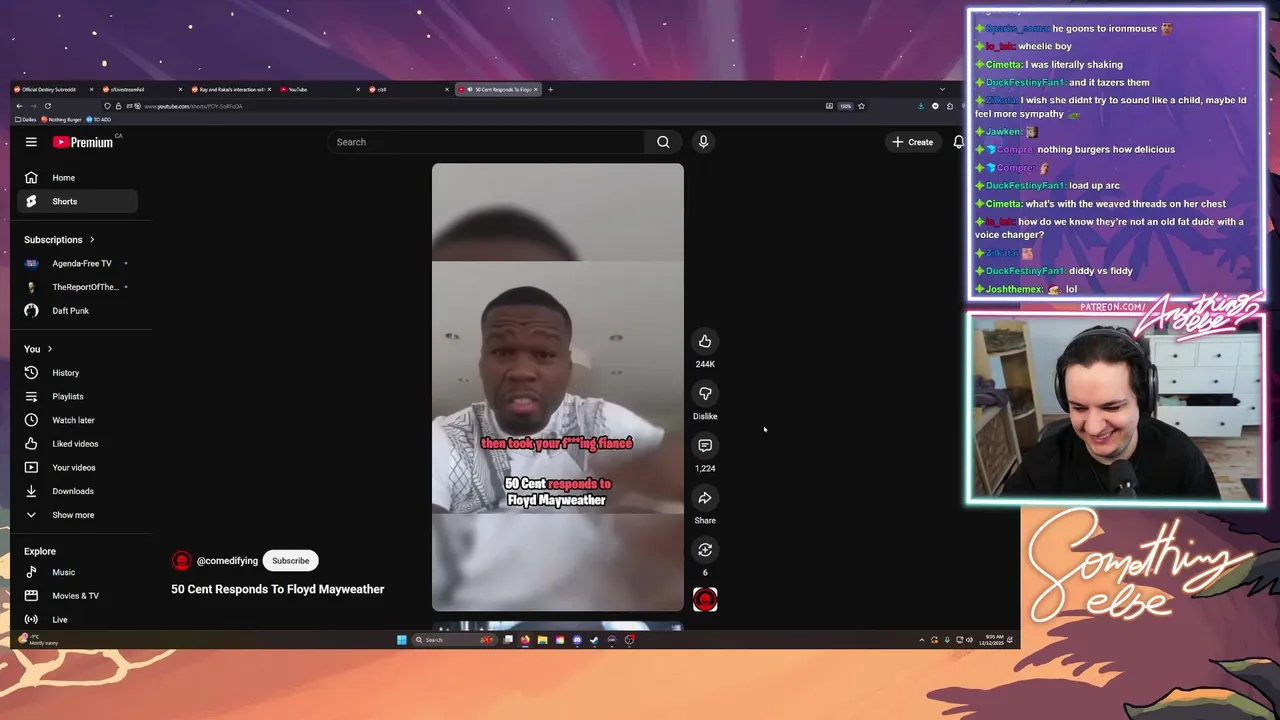Dislike the current short
Screen dimensions: 1280x720
click(705, 393)
